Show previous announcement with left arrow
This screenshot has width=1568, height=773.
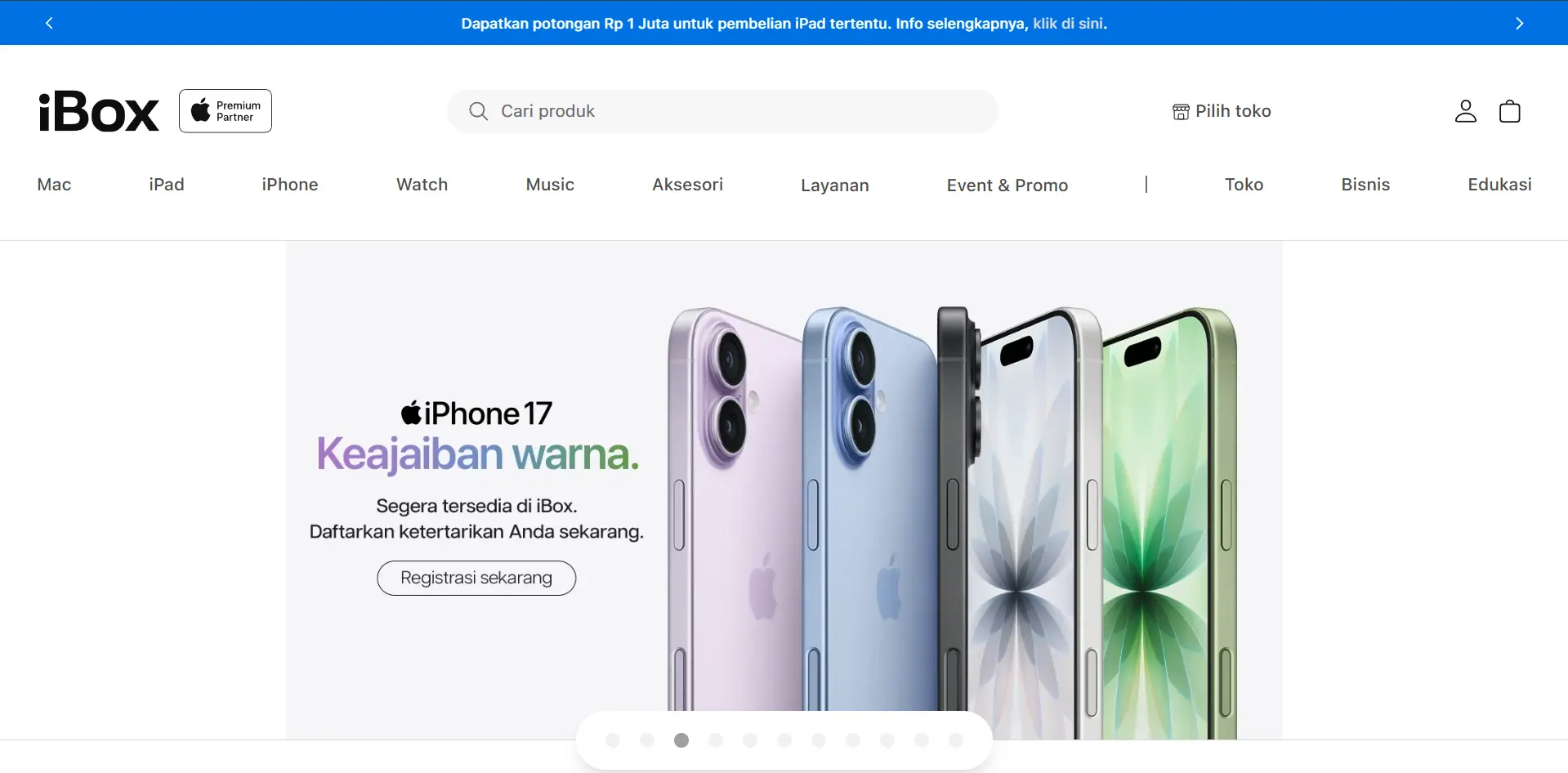pyautogui.click(x=49, y=23)
